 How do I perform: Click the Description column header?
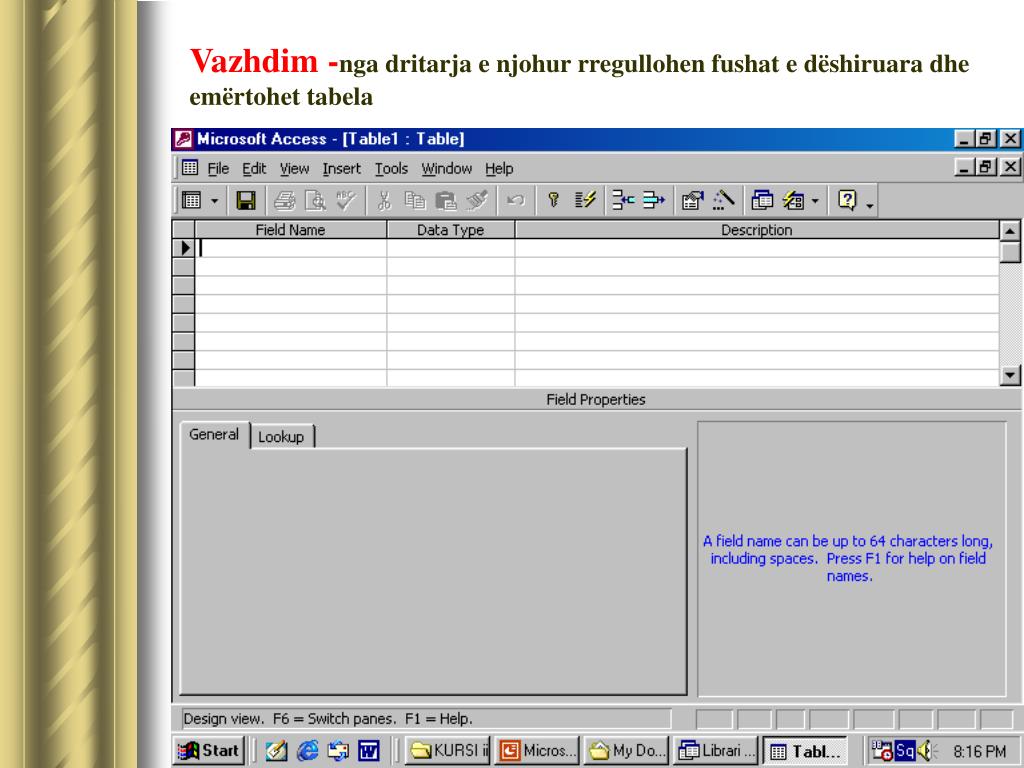757,230
